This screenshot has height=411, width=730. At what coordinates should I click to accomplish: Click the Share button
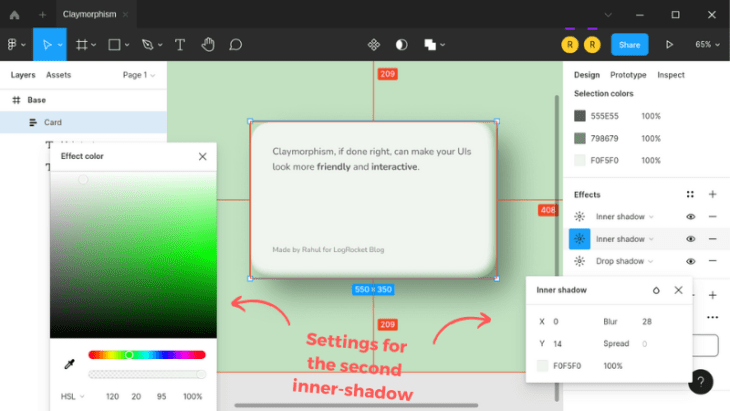[x=629, y=45]
